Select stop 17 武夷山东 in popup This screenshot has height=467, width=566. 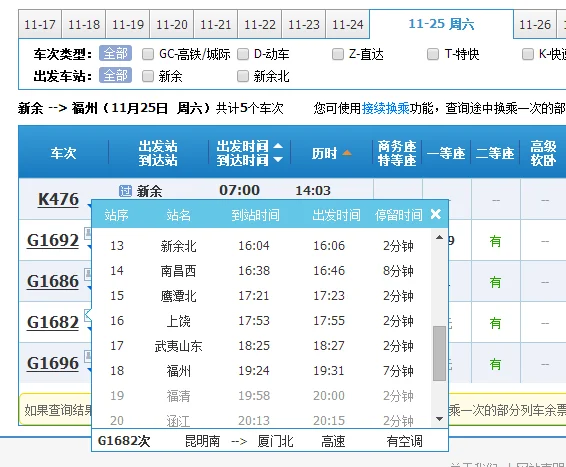click(x=261, y=346)
